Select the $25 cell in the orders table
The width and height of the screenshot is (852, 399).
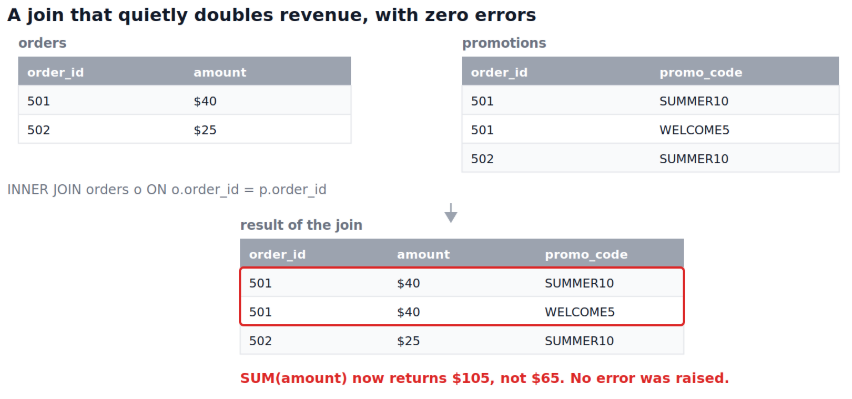[205, 130]
